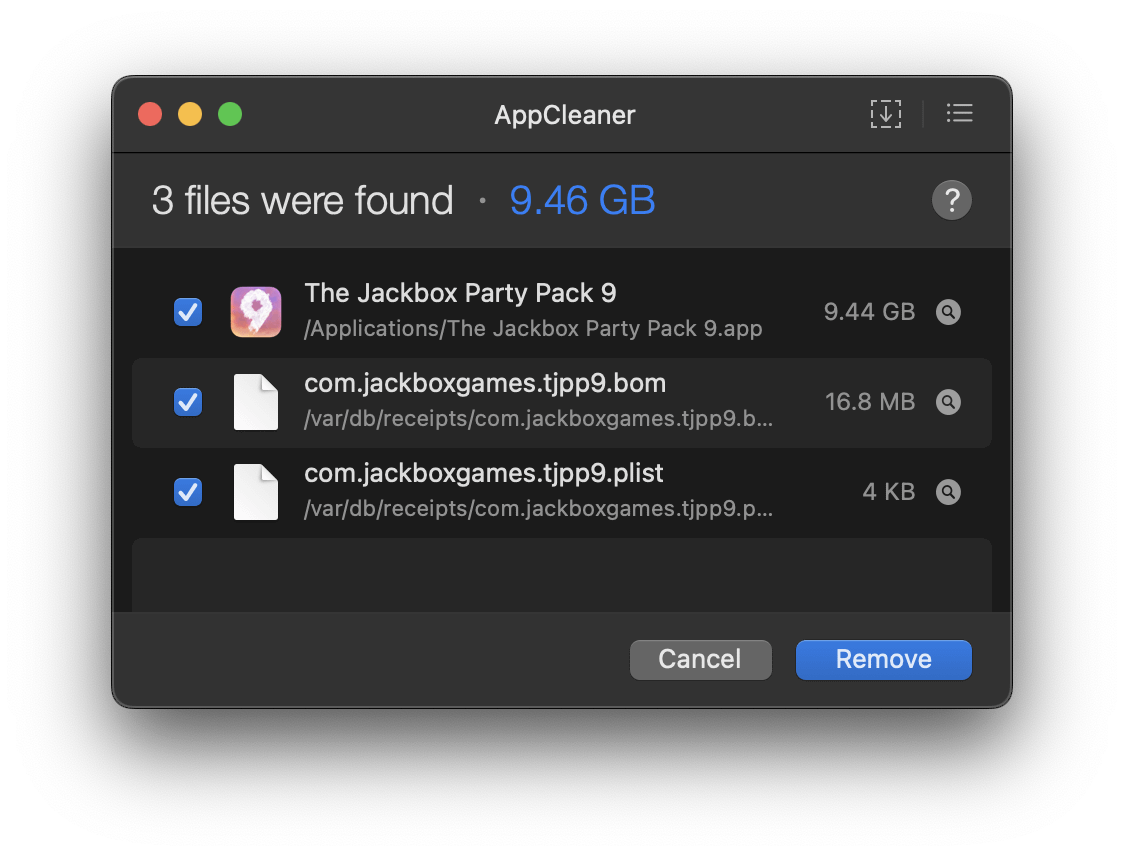The height and width of the screenshot is (856, 1124).
Task: Close the AppCleaner window with red button
Action: click(x=150, y=115)
